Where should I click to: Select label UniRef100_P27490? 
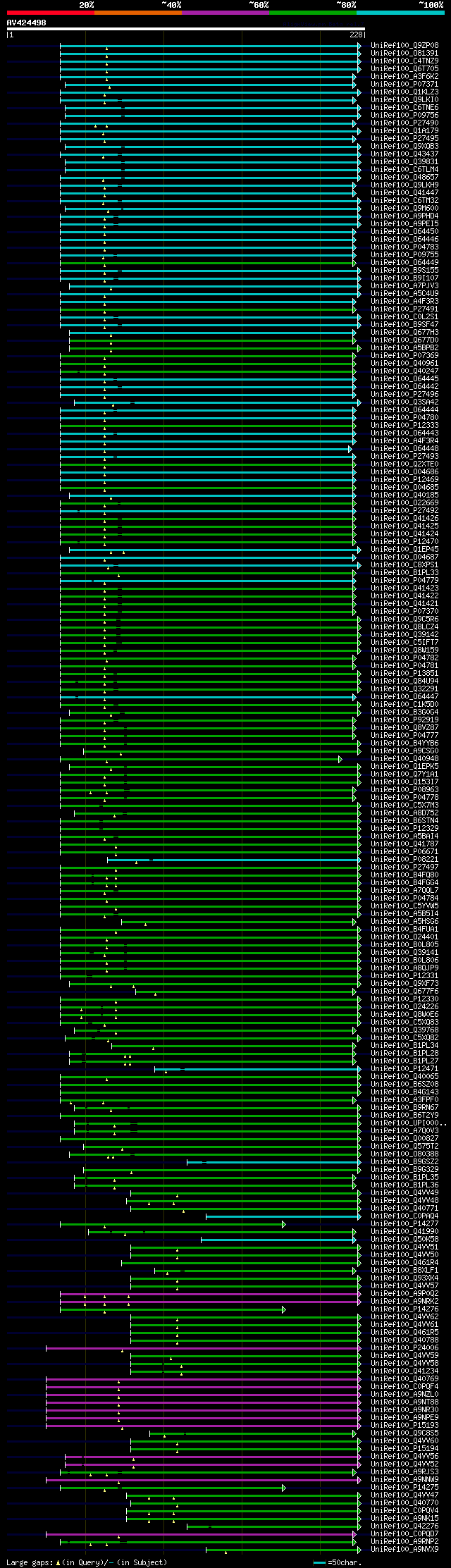coord(404,123)
